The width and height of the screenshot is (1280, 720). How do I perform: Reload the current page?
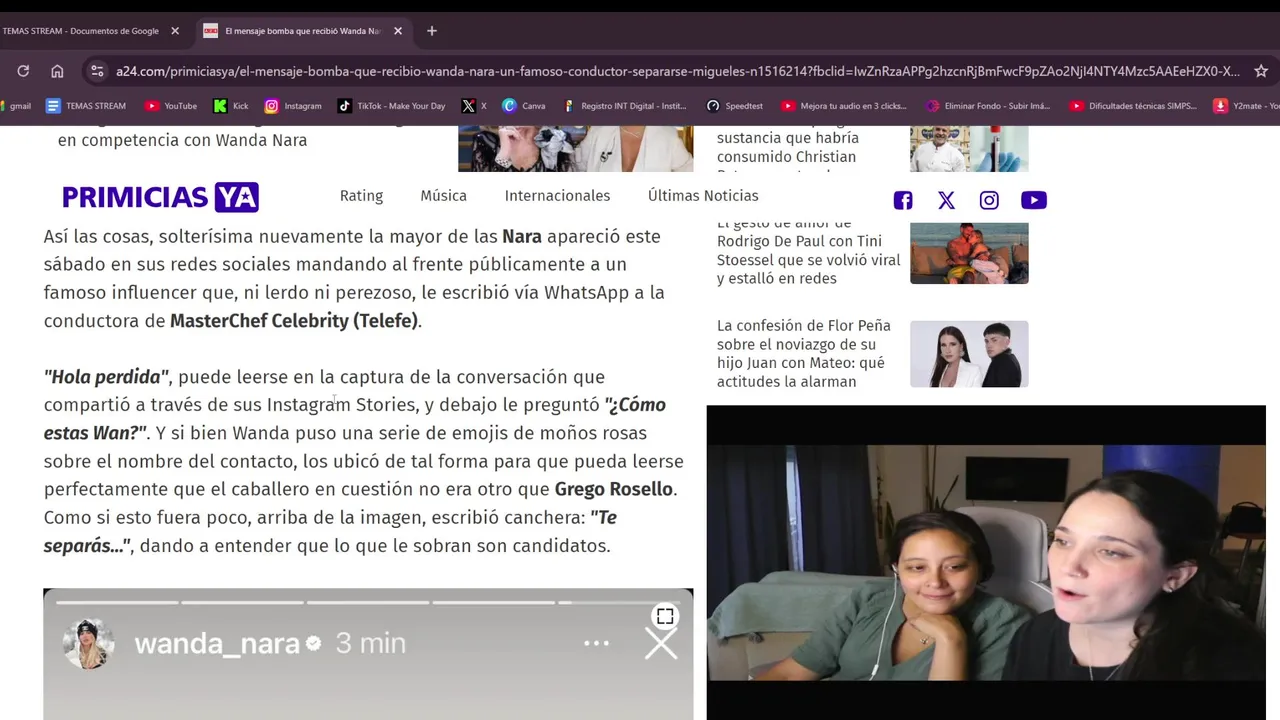pyautogui.click(x=23, y=71)
